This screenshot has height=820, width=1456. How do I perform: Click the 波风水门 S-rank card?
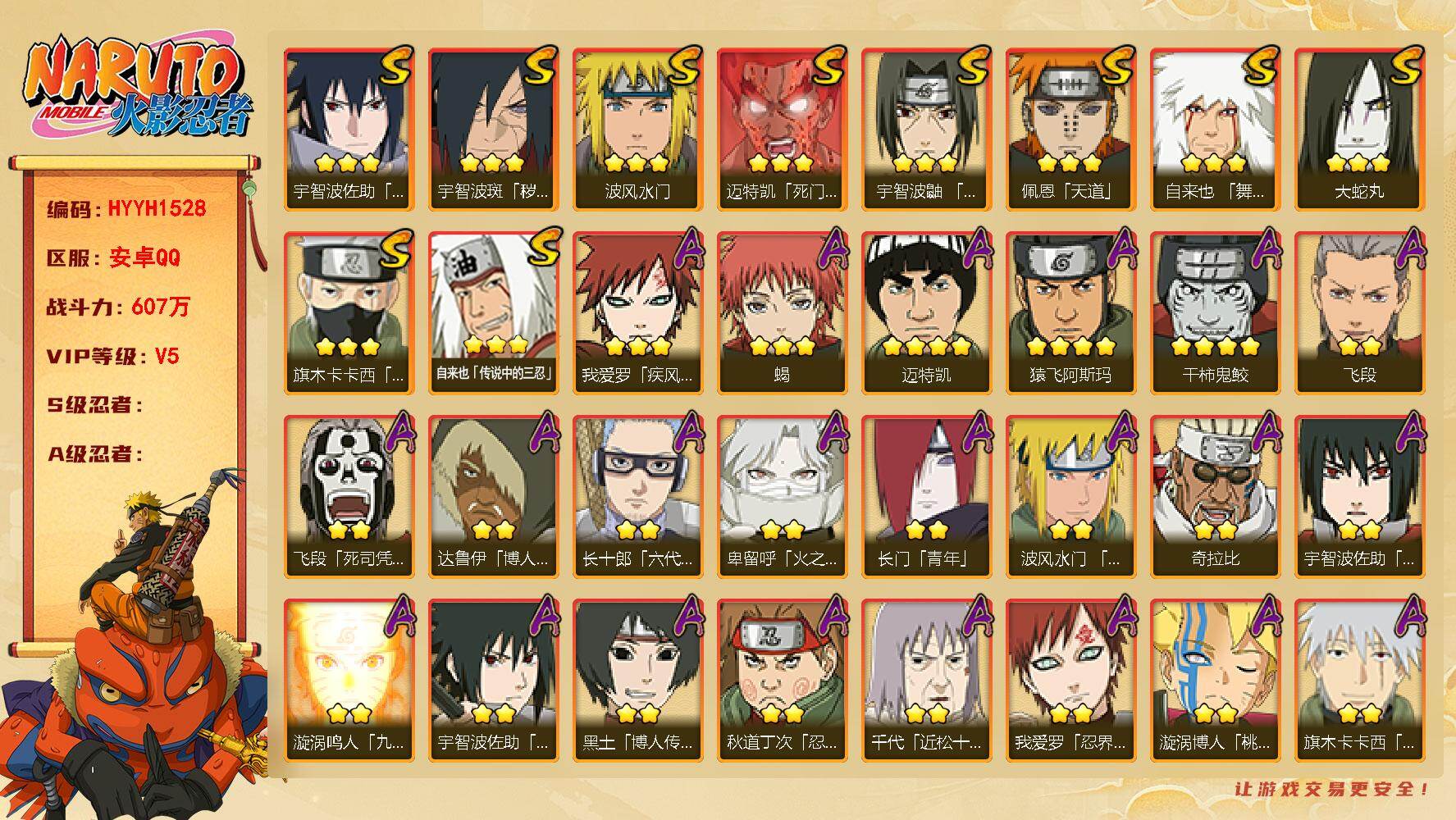637,130
